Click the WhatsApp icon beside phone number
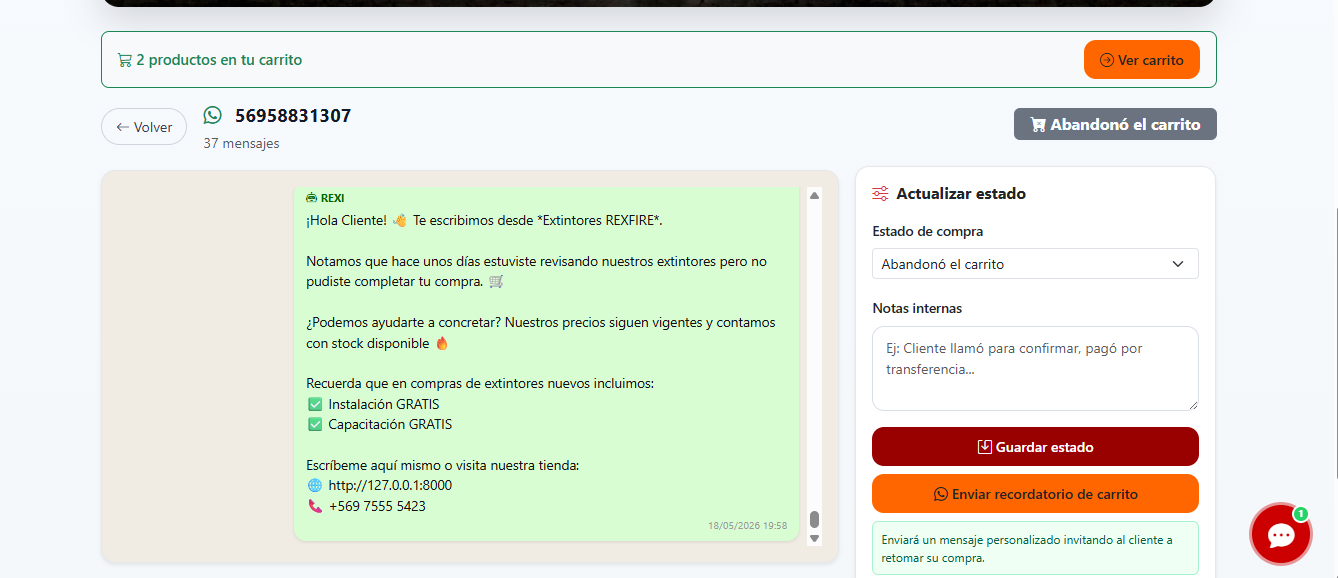 (x=212, y=116)
